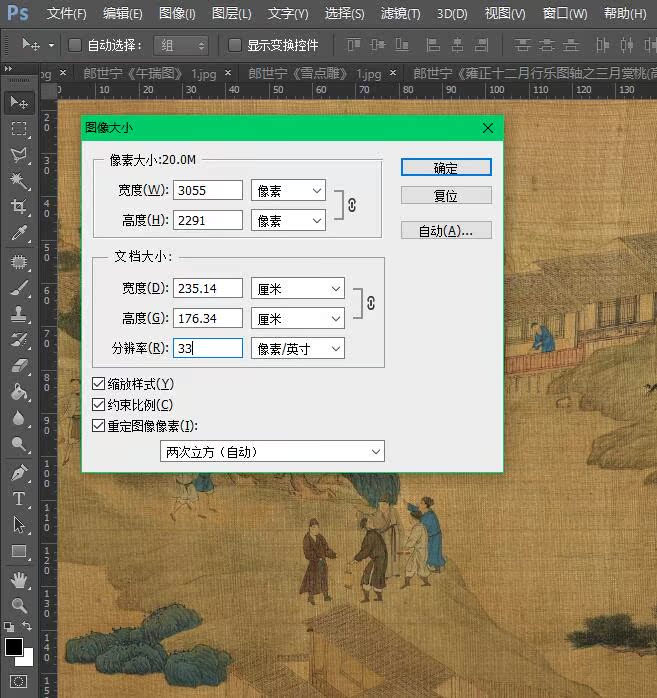Viewport: 657px width, 698px height.
Task: Open the 编辑(E) menu
Action: click(123, 14)
